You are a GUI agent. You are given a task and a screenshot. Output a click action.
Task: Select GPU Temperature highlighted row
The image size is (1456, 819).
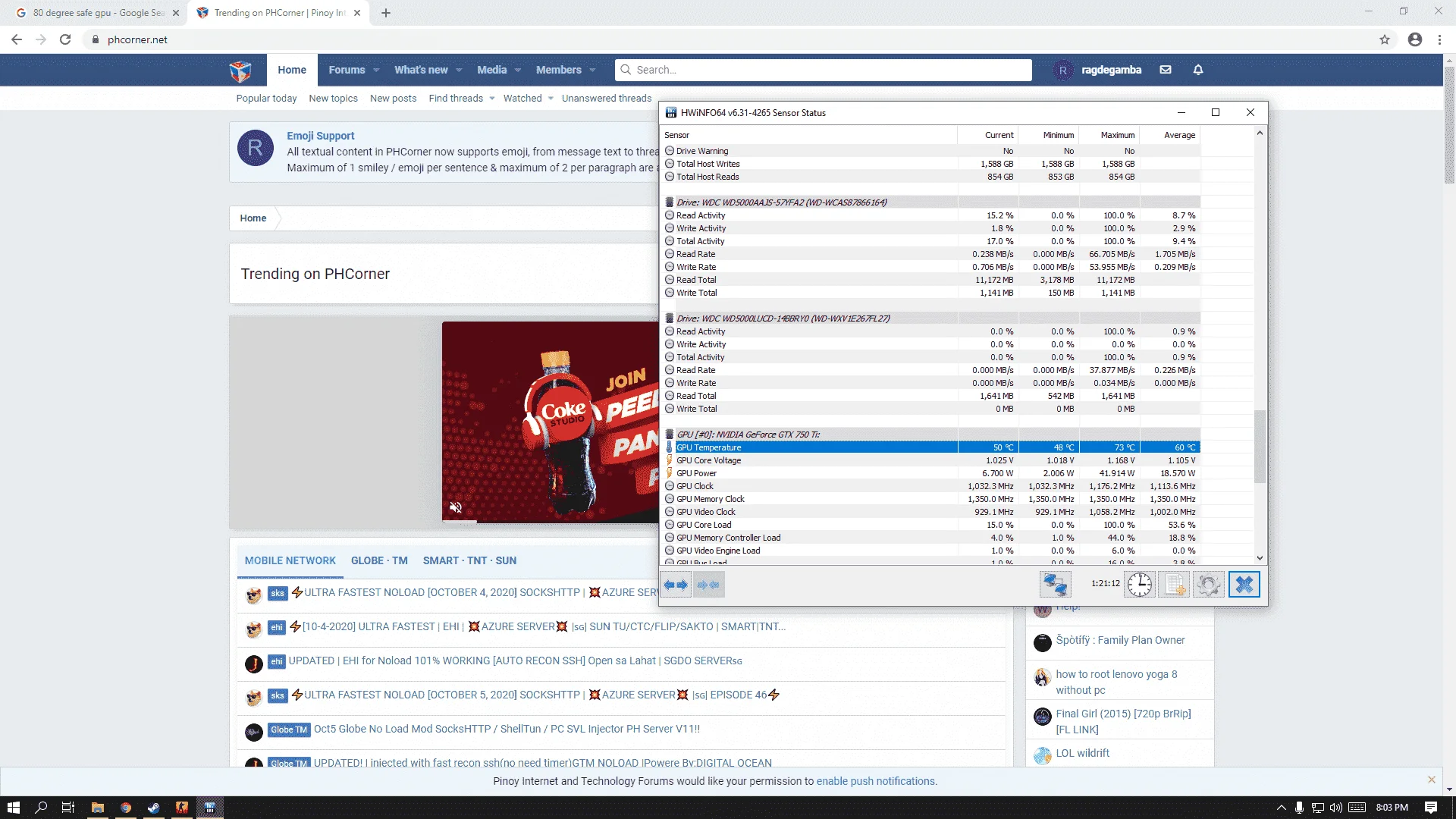(932, 447)
